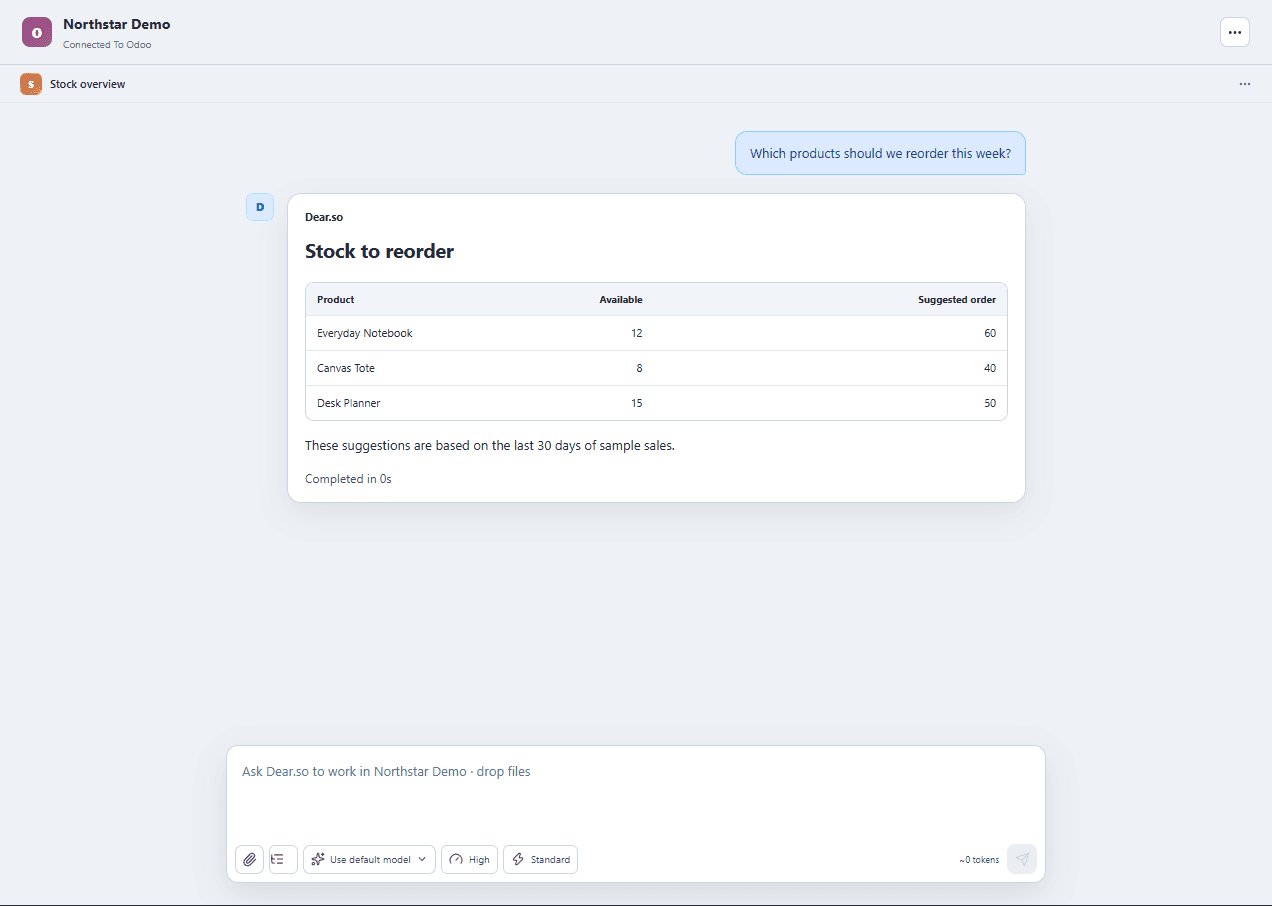The height and width of the screenshot is (906, 1272).
Task: Click the Product column header
Action: [x=336, y=299]
